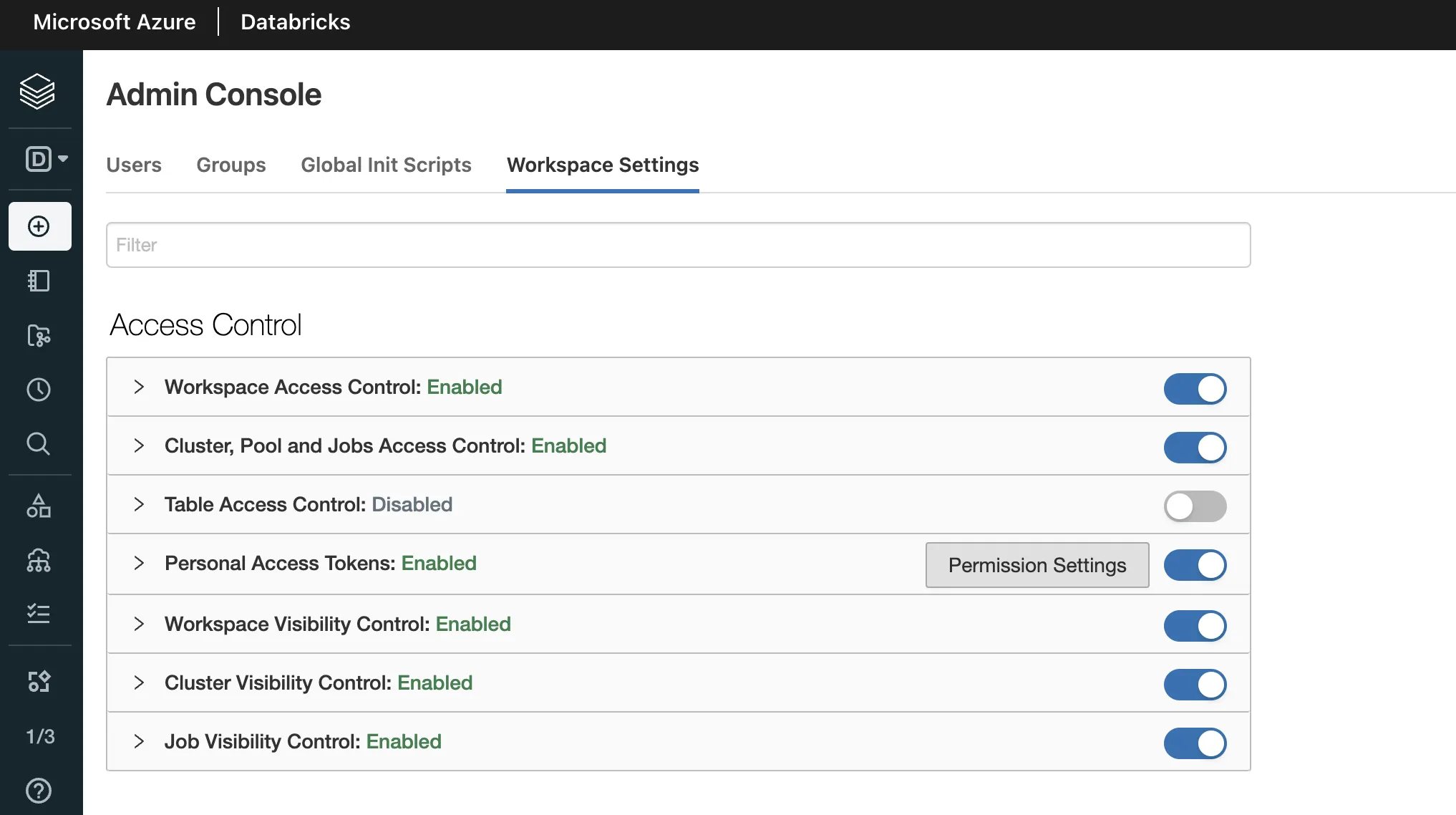The height and width of the screenshot is (815, 1456).
Task: Expand Cluster, Pool and Jobs Access Control
Action: pyautogui.click(x=139, y=445)
